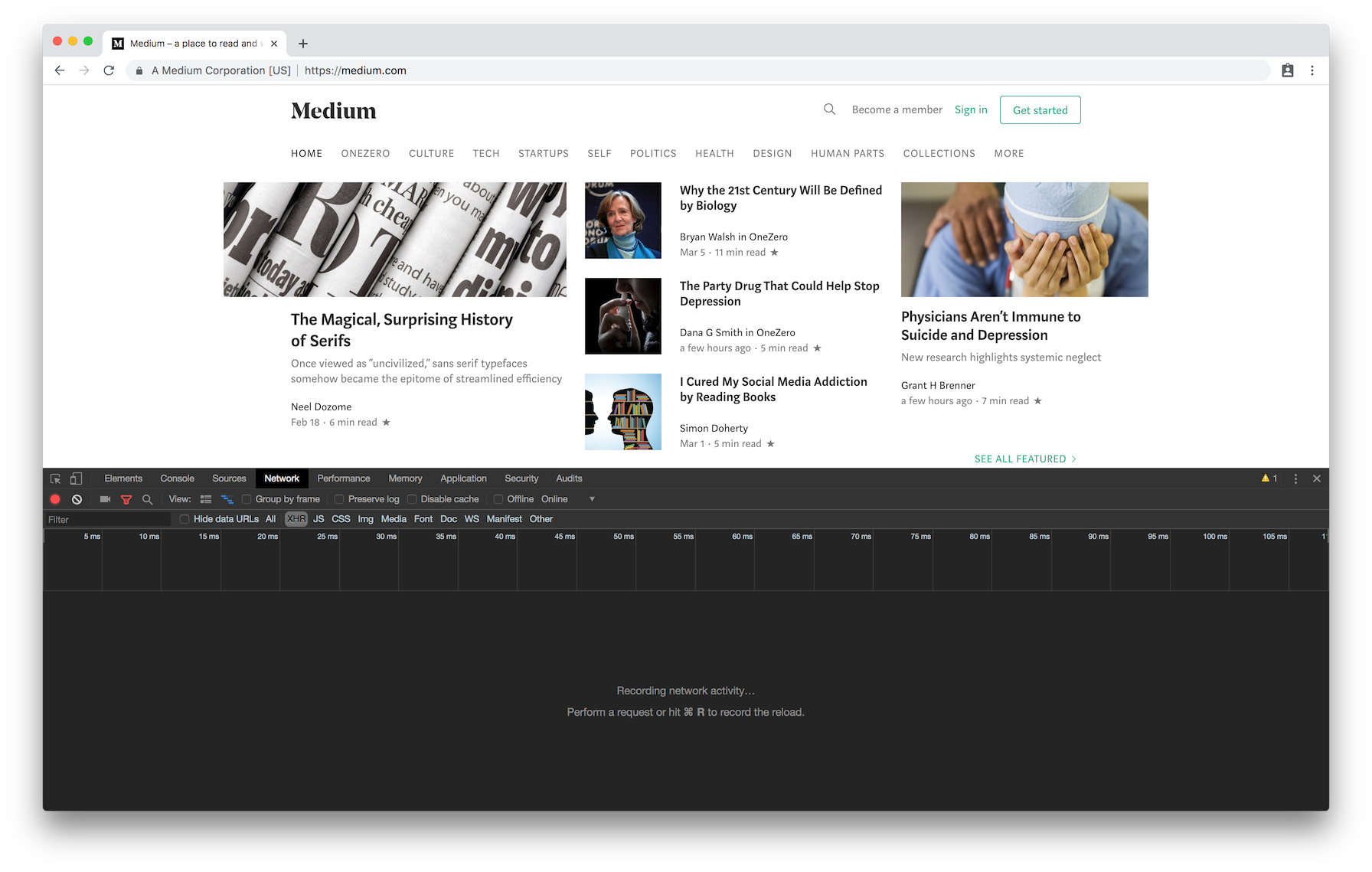This screenshot has height=872, width=1372.
Task: Open the DevTools customize menu with three dots
Action: coord(1295,478)
